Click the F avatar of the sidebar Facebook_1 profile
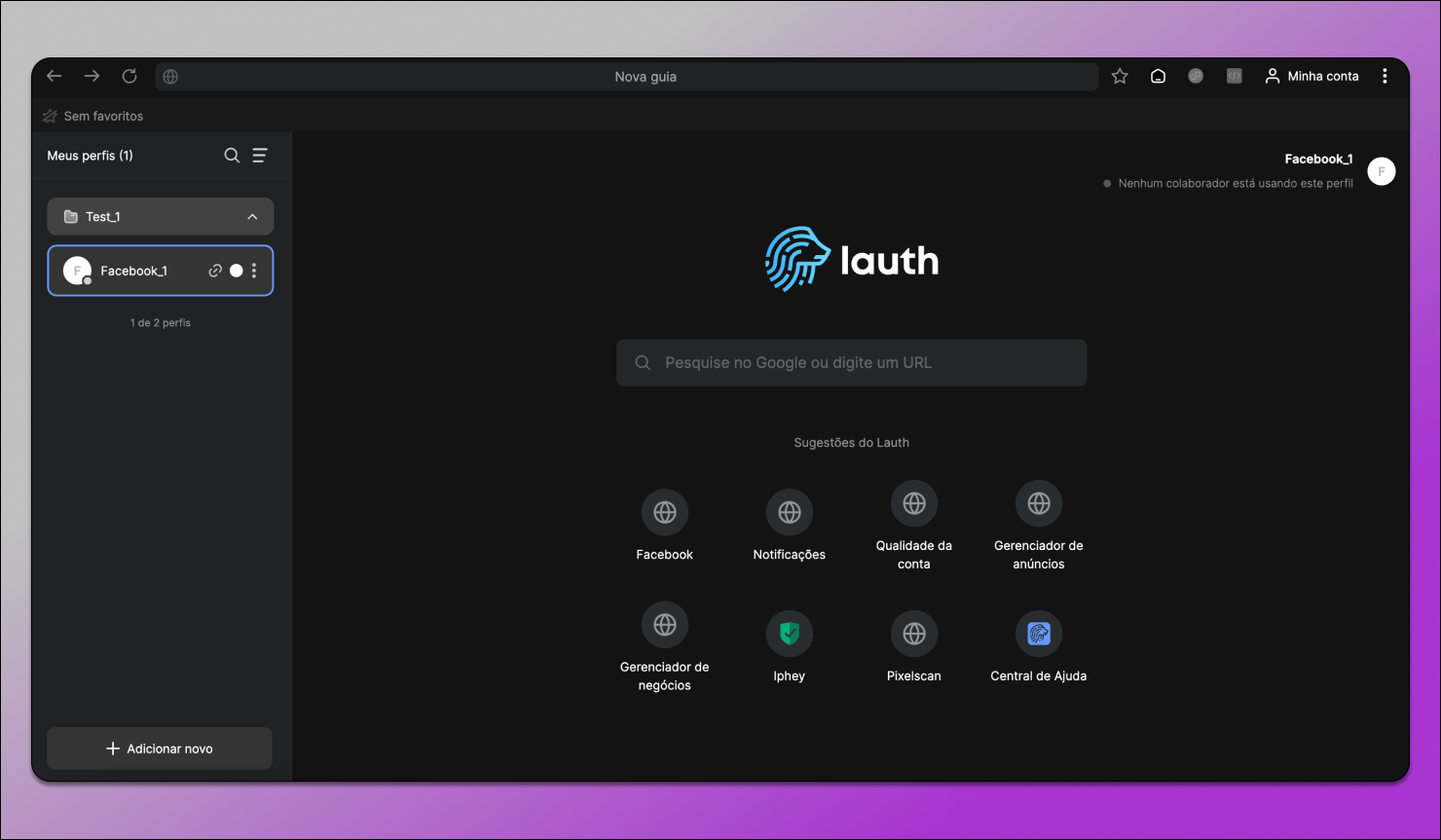Image resolution: width=1441 pixels, height=840 pixels. 77,271
